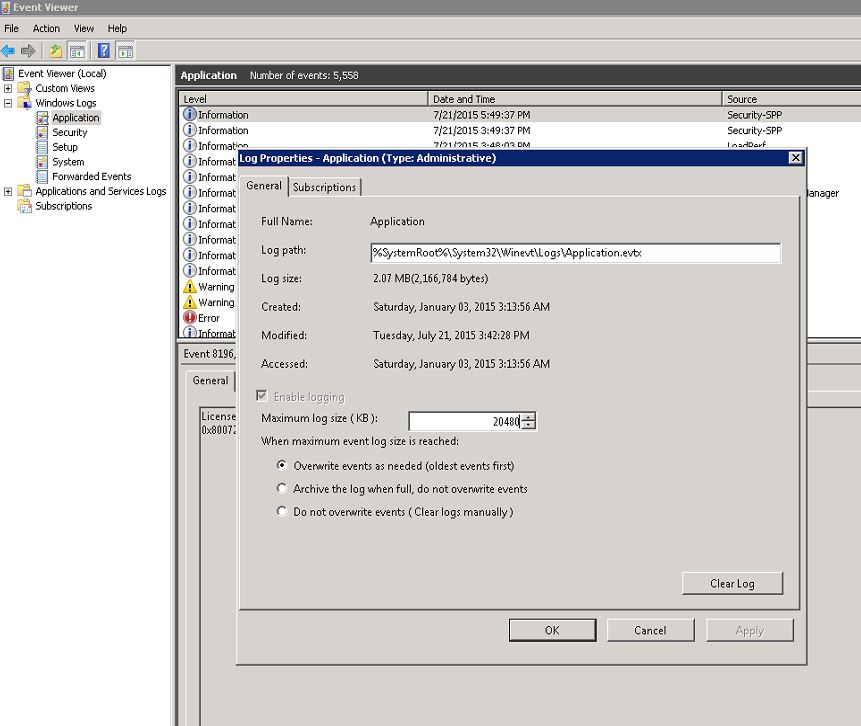Open the export/import icon in the toolbar
861x726 pixels.
point(56,50)
